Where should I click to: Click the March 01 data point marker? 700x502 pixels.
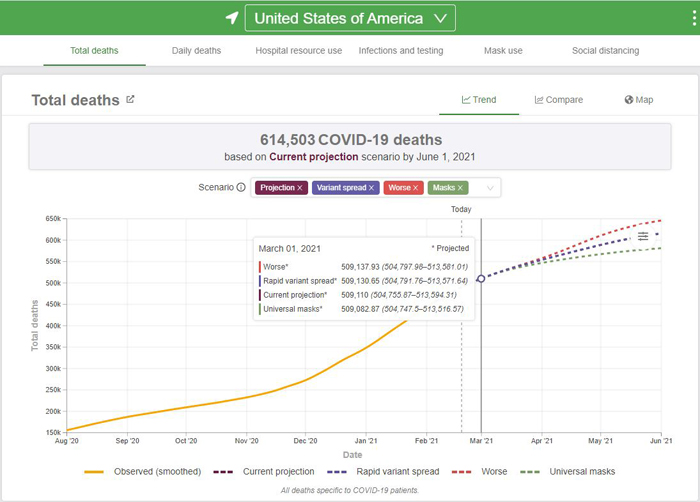tap(481, 279)
